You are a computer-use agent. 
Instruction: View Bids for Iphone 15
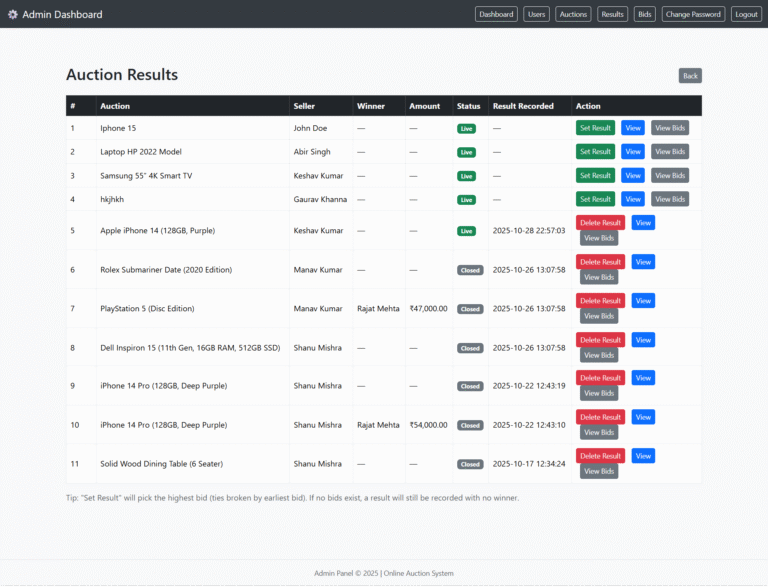tap(670, 128)
